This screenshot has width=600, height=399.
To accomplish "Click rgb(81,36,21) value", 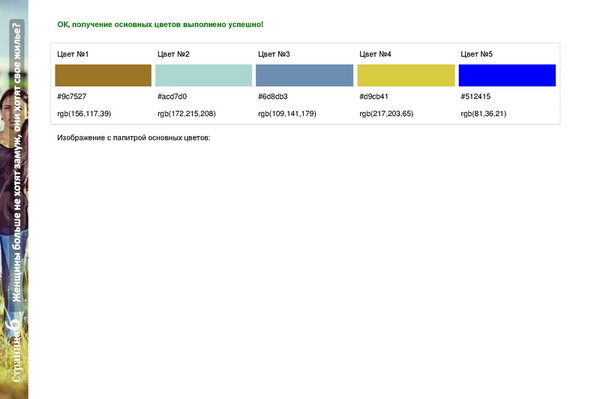I will pos(484,114).
